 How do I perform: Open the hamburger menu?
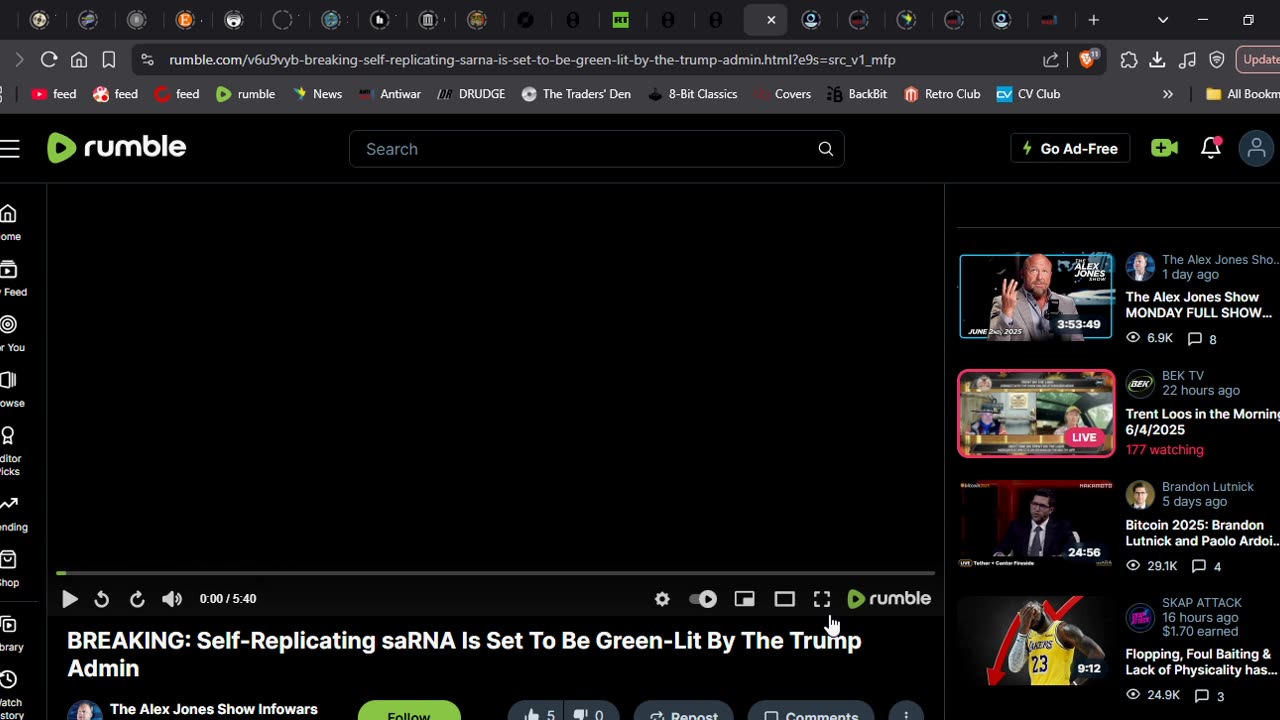(10, 149)
